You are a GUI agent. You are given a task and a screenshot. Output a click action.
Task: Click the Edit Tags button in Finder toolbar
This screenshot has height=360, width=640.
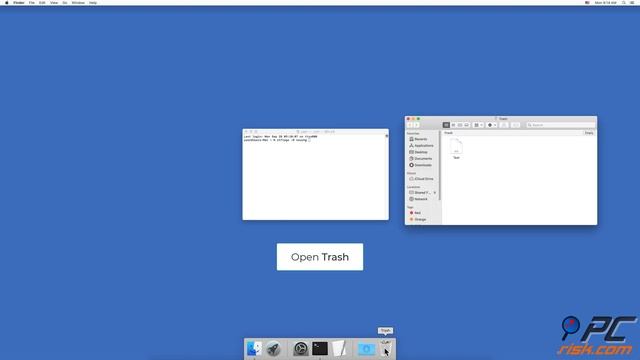(516, 125)
